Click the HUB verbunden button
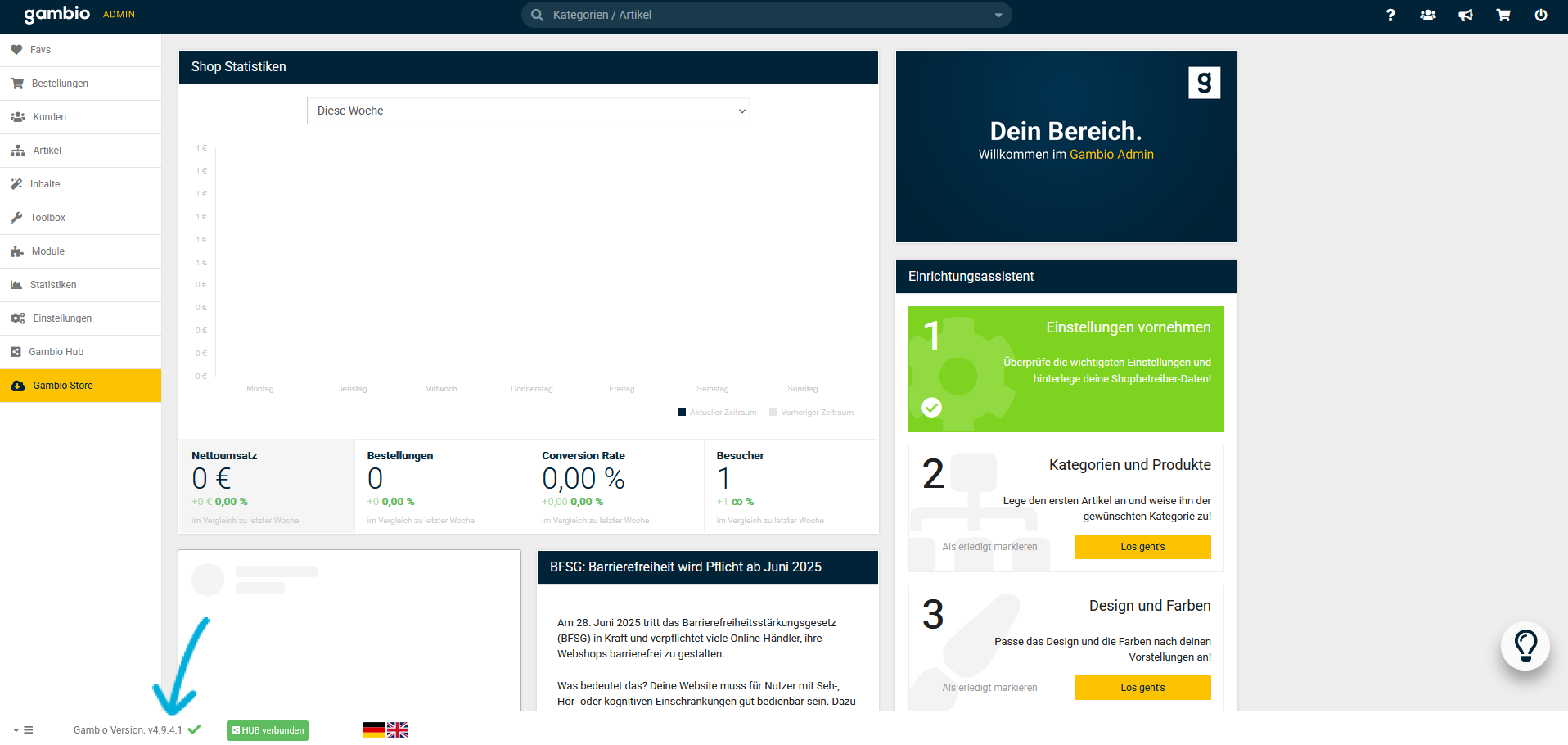The image size is (1568, 745). (268, 730)
